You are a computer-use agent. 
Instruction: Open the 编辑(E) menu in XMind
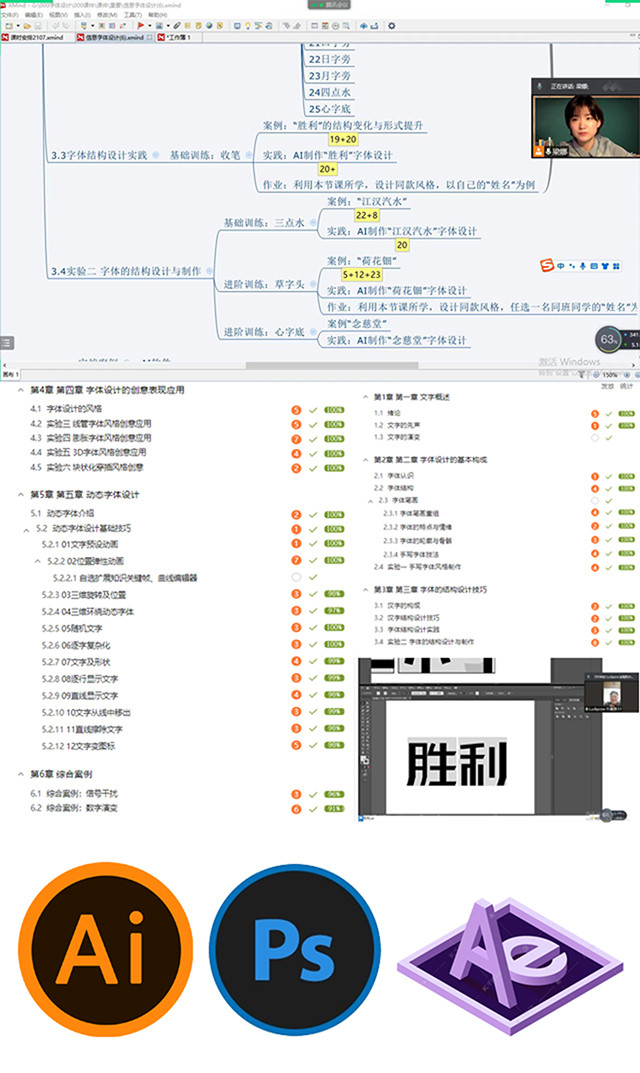click(33, 15)
